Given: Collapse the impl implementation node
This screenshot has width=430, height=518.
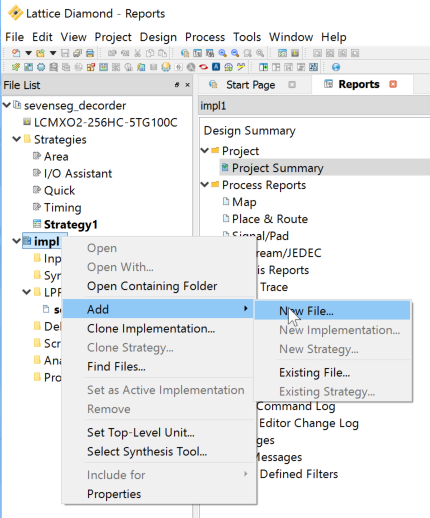Looking at the screenshot, I should point(16,241).
